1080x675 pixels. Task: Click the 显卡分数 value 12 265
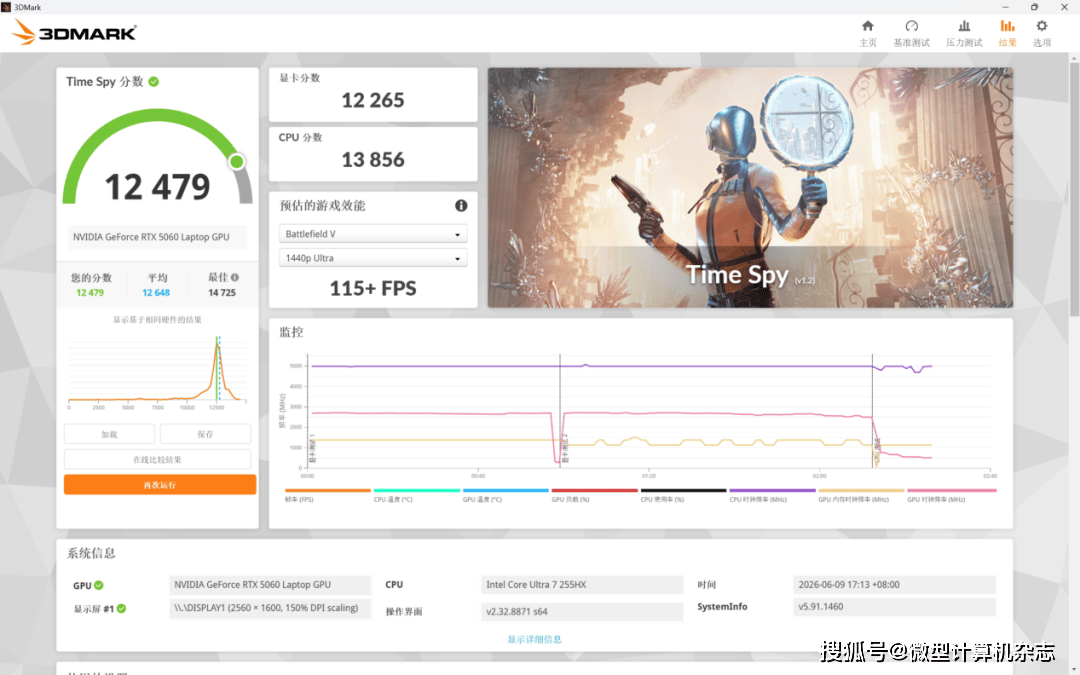373,101
